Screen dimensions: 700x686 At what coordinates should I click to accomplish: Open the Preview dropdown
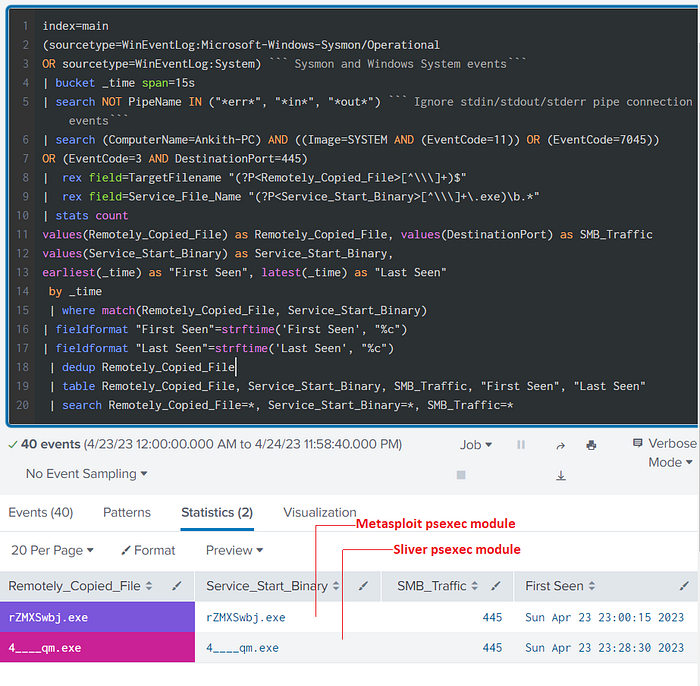pyautogui.click(x=234, y=550)
